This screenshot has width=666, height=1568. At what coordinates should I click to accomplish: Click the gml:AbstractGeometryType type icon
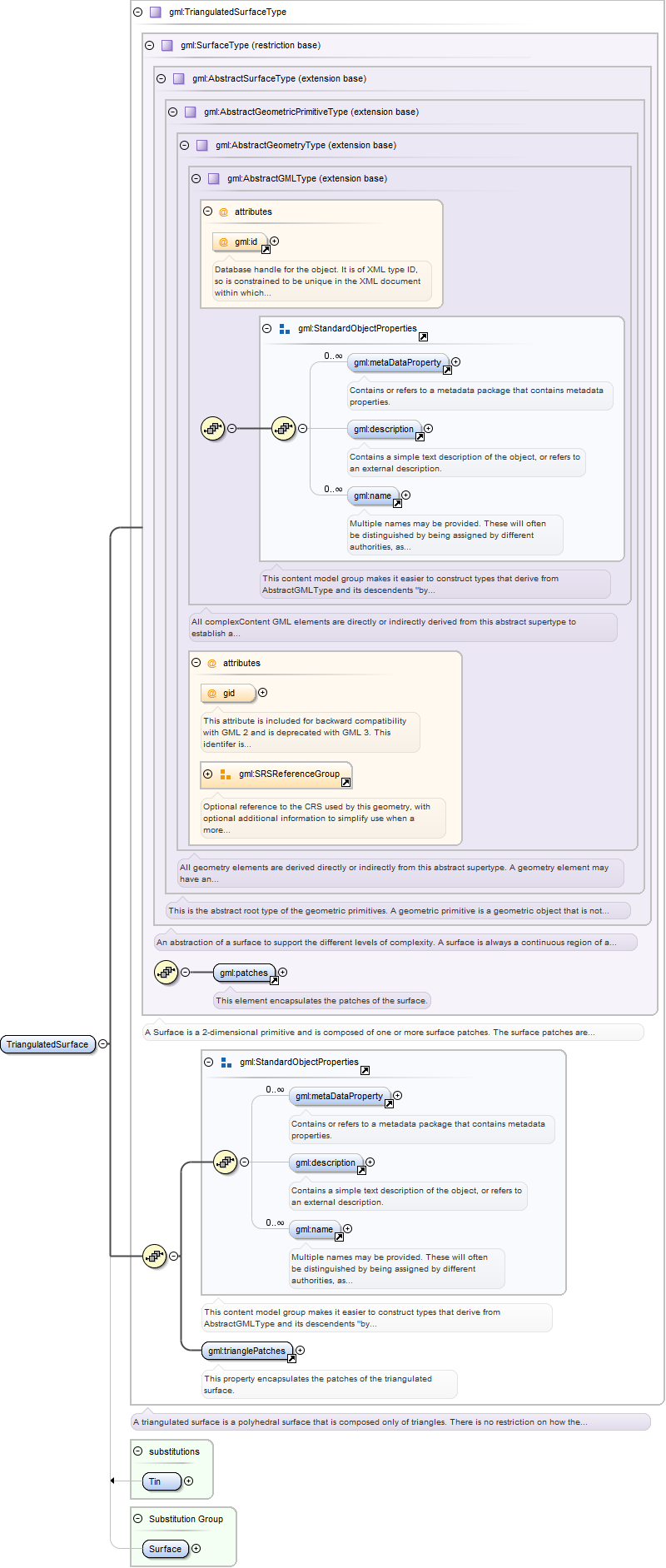click(202, 146)
